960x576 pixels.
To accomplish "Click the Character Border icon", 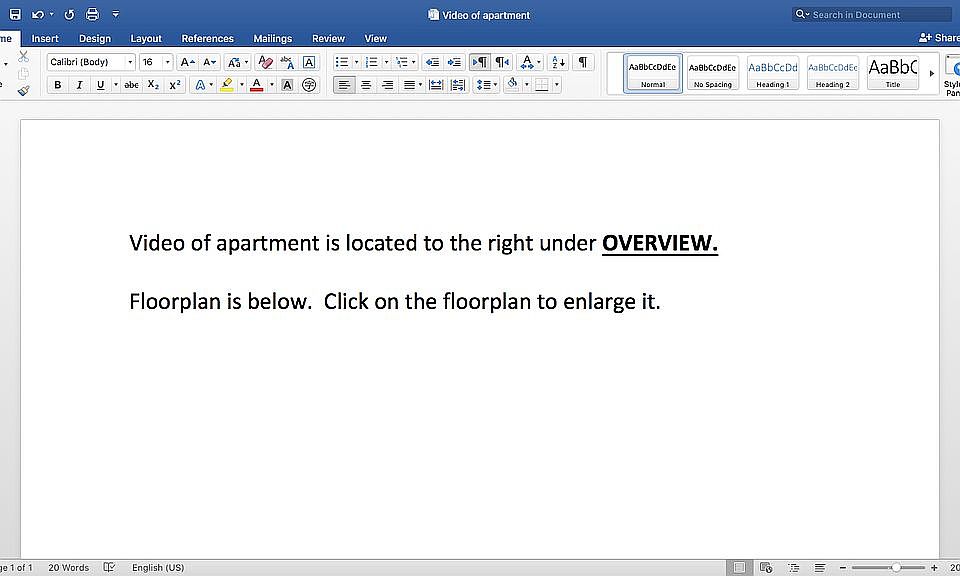I will (309, 62).
